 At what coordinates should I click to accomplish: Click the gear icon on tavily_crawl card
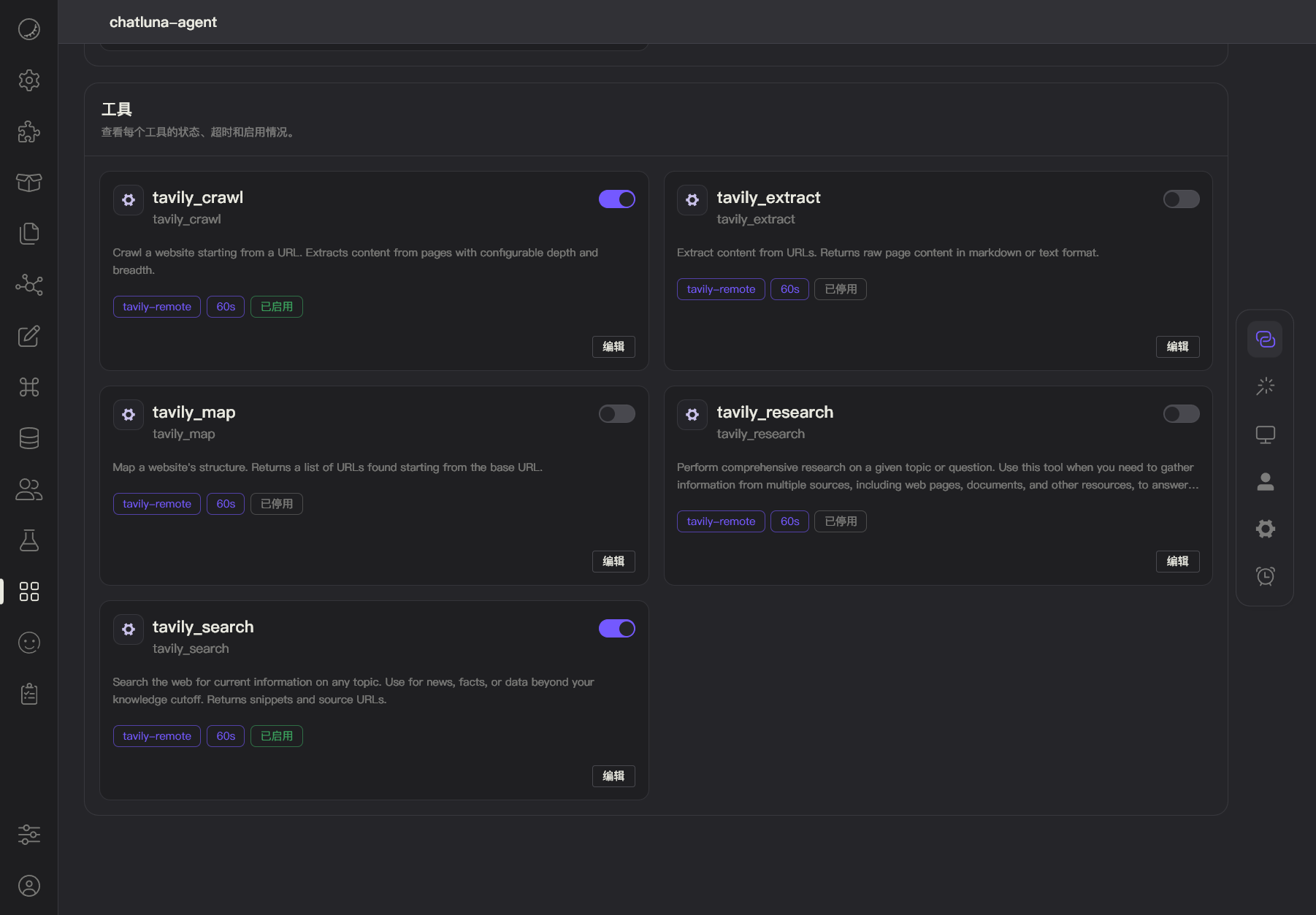coord(129,200)
